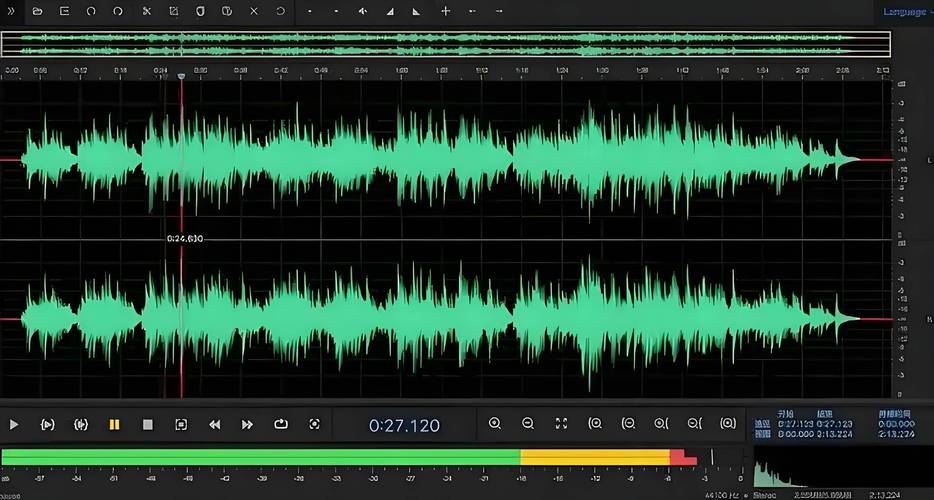Toggle the loop playback button

coord(281,424)
